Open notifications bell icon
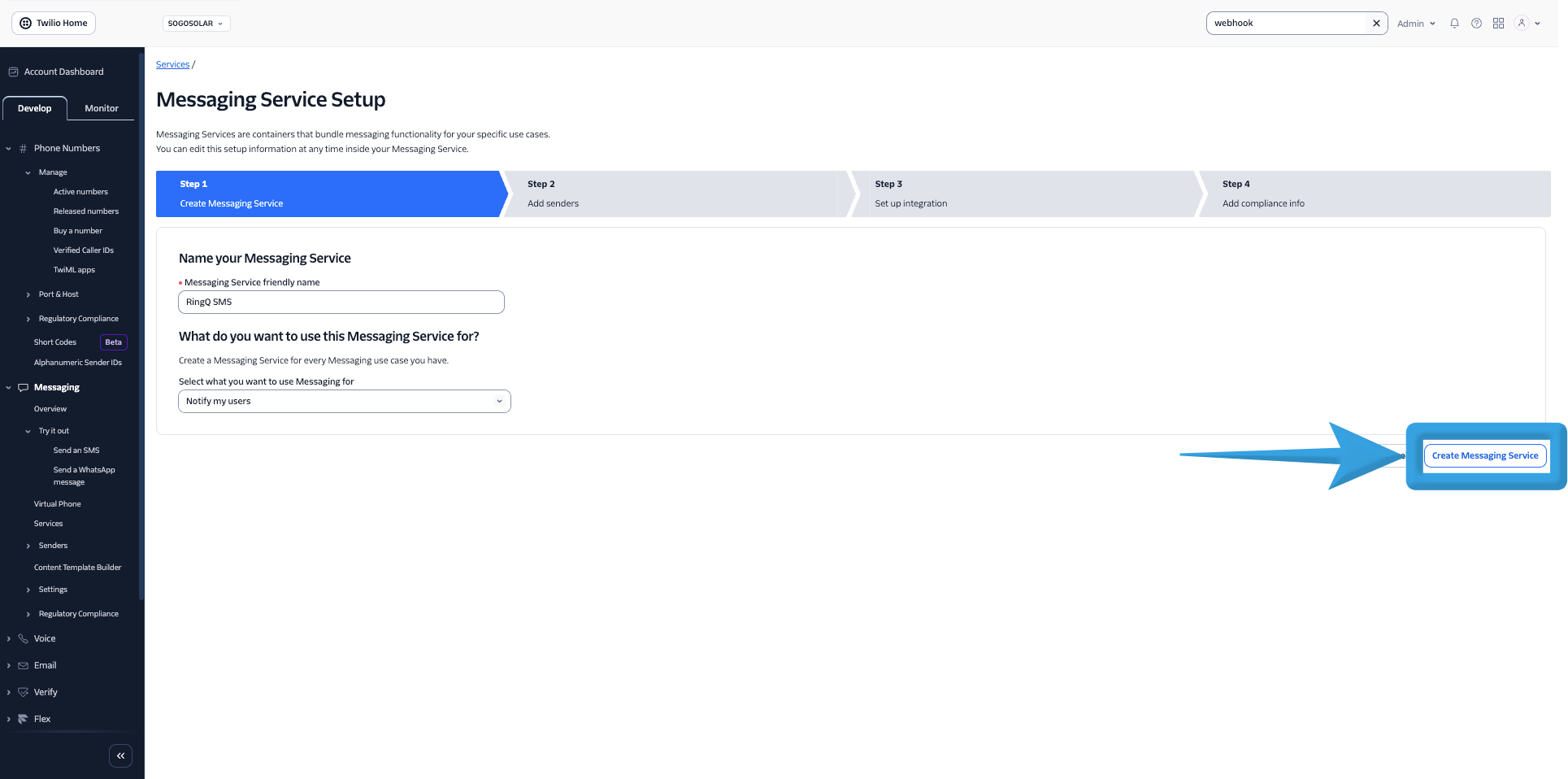Viewport: 1568px width, 779px height. coord(1454,23)
